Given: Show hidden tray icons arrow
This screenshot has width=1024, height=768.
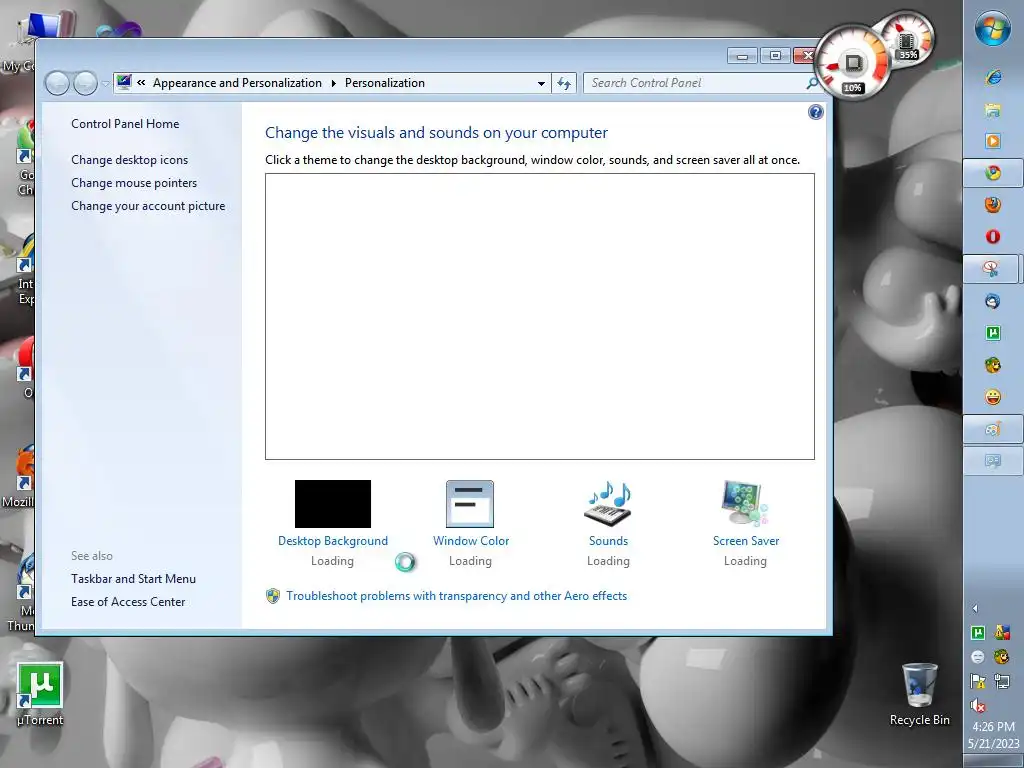Looking at the screenshot, I should tap(975, 609).
